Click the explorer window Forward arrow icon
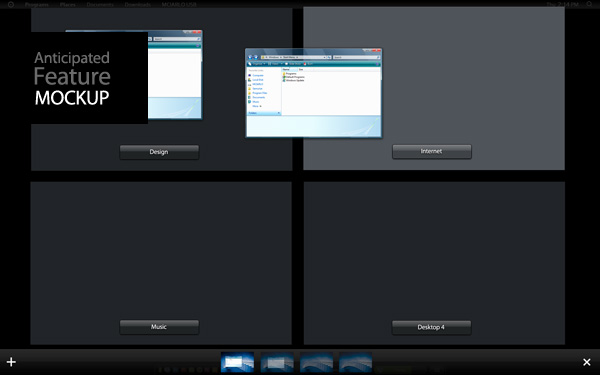This screenshot has width=600, height=375. (256, 57)
